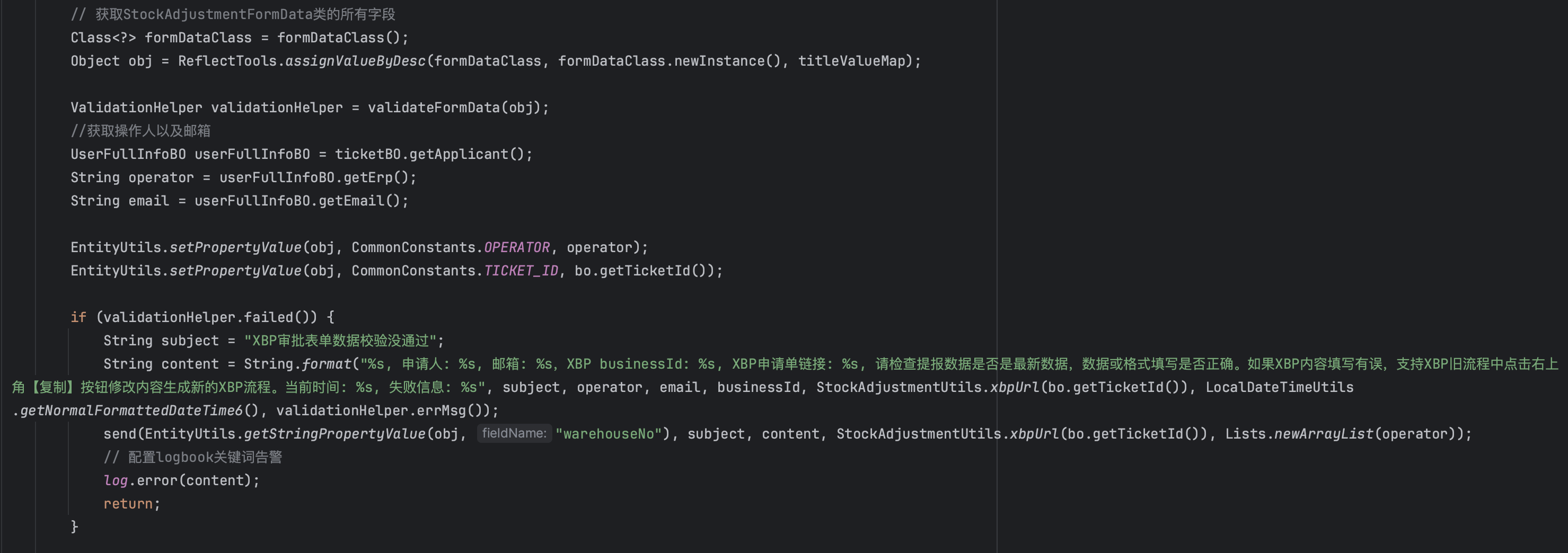Click the 获取操作人以及邮箱 comment line

[x=140, y=131]
